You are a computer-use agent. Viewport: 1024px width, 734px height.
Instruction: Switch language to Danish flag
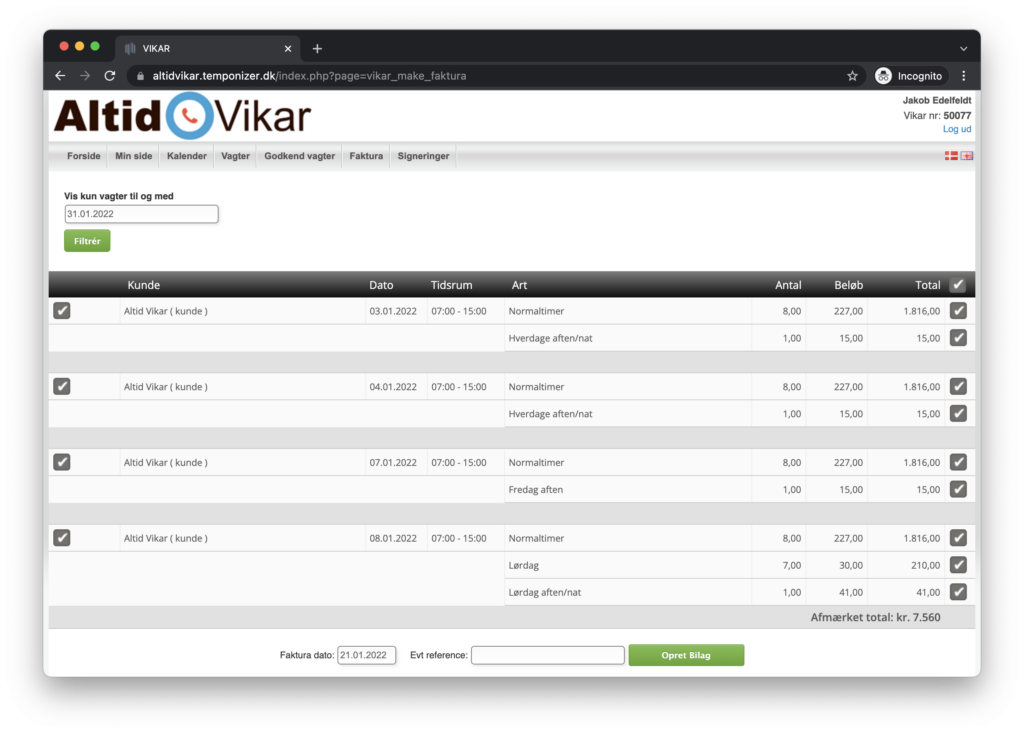point(951,156)
